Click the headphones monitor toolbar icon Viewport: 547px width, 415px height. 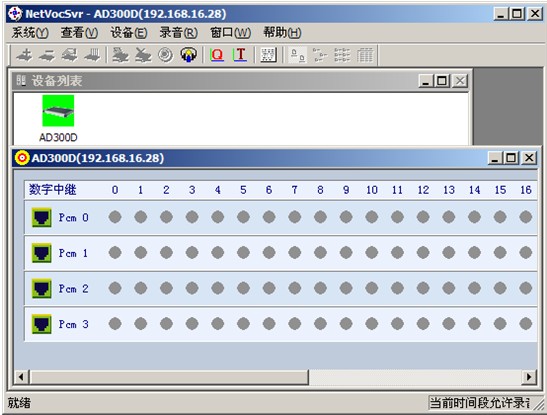(188, 55)
